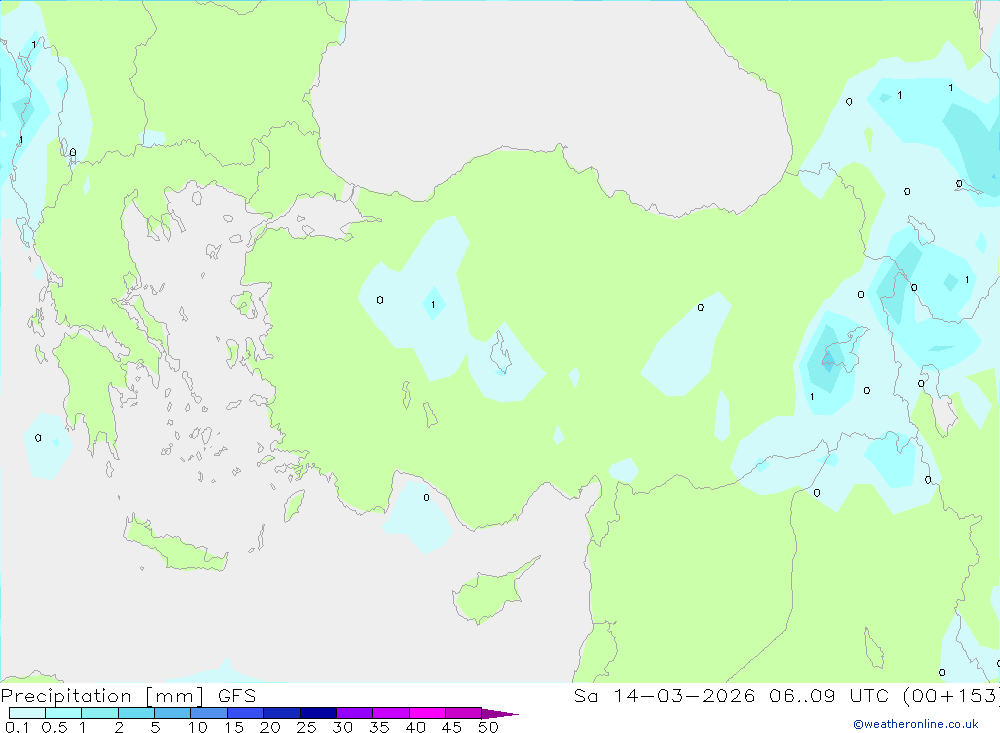Screen dimensions: 1000x733
Task: Click the legend label "30"
Action: click(342, 727)
